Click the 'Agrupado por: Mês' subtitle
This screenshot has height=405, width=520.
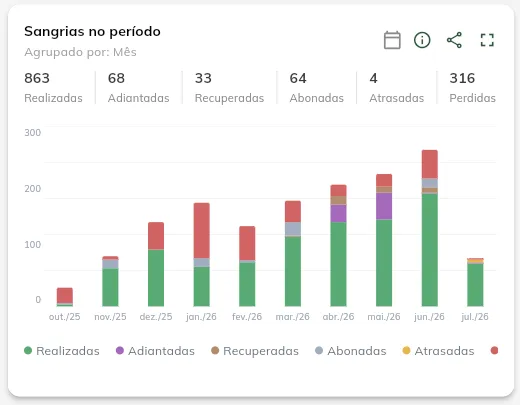pos(80,52)
